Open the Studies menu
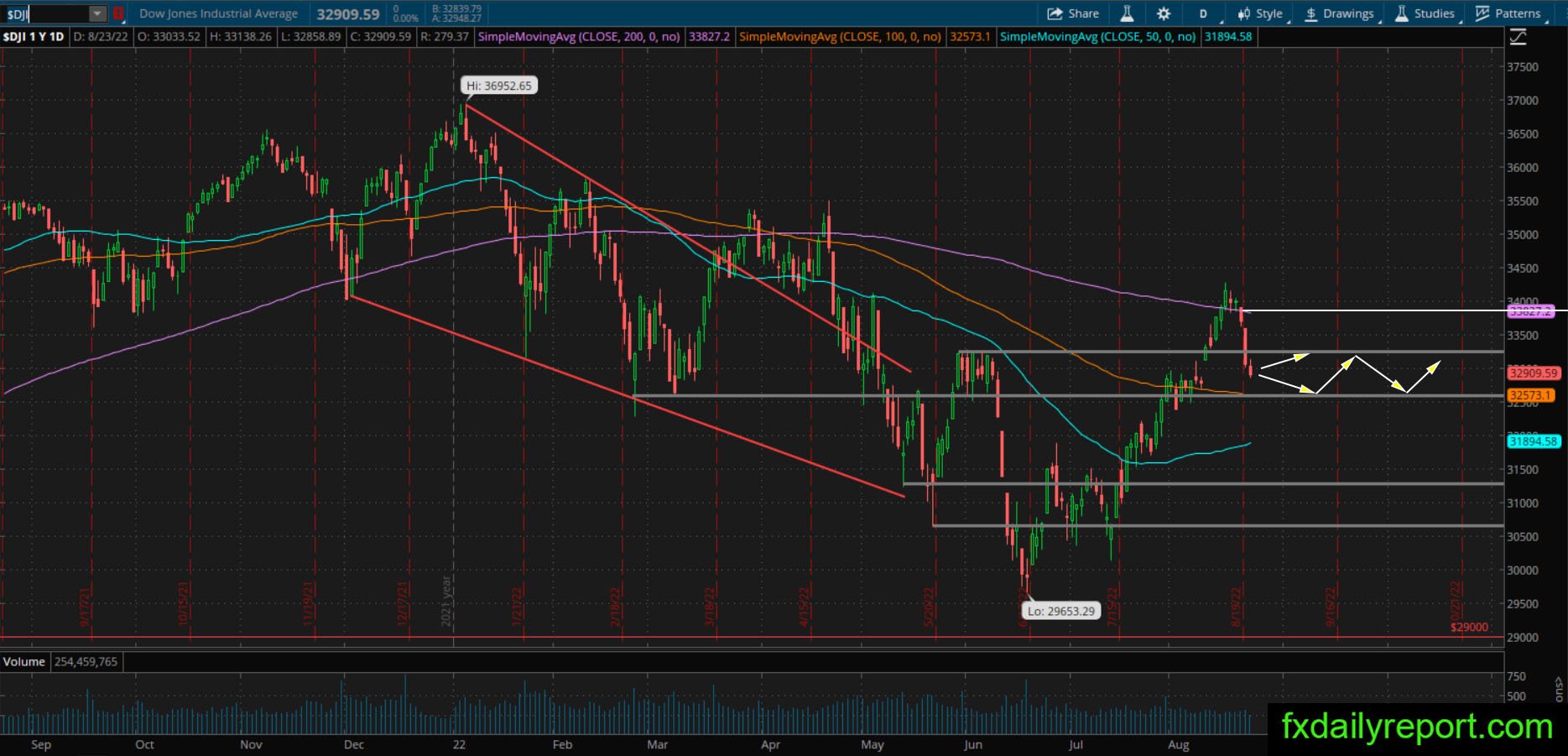The width and height of the screenshot is (1568, 756). click(x=1426, y=13)
